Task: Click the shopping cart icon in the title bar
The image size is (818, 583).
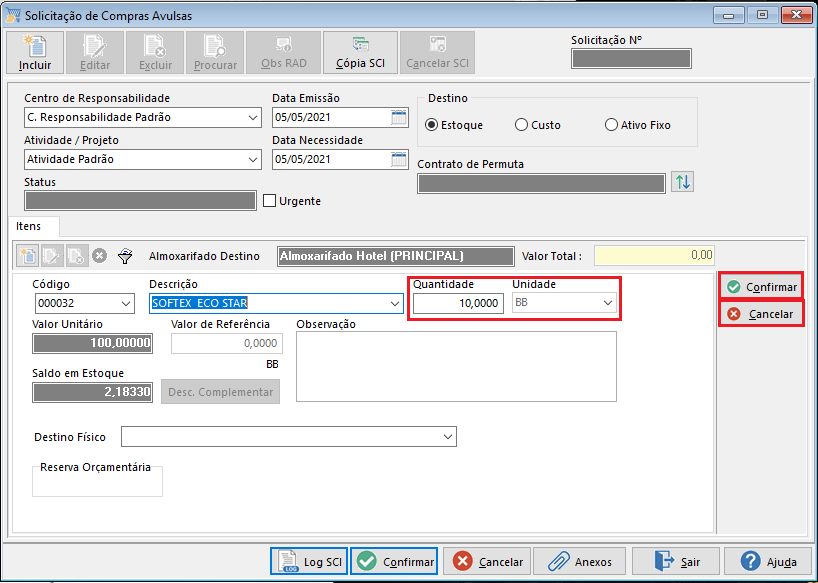Action: pyautogui.click(x=13, y=16)
